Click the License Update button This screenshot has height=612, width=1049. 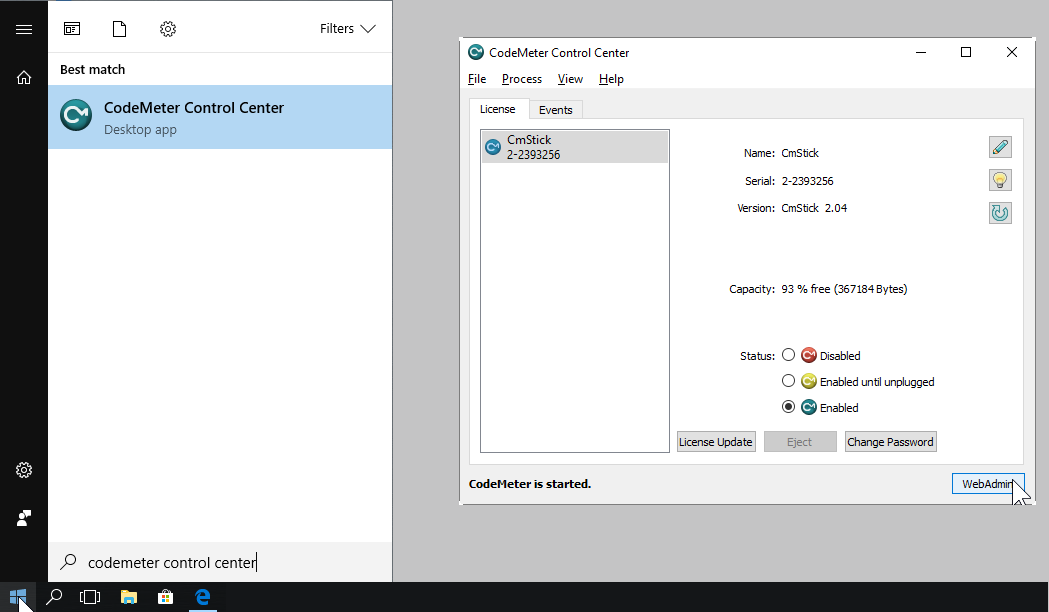coord(715,442)
